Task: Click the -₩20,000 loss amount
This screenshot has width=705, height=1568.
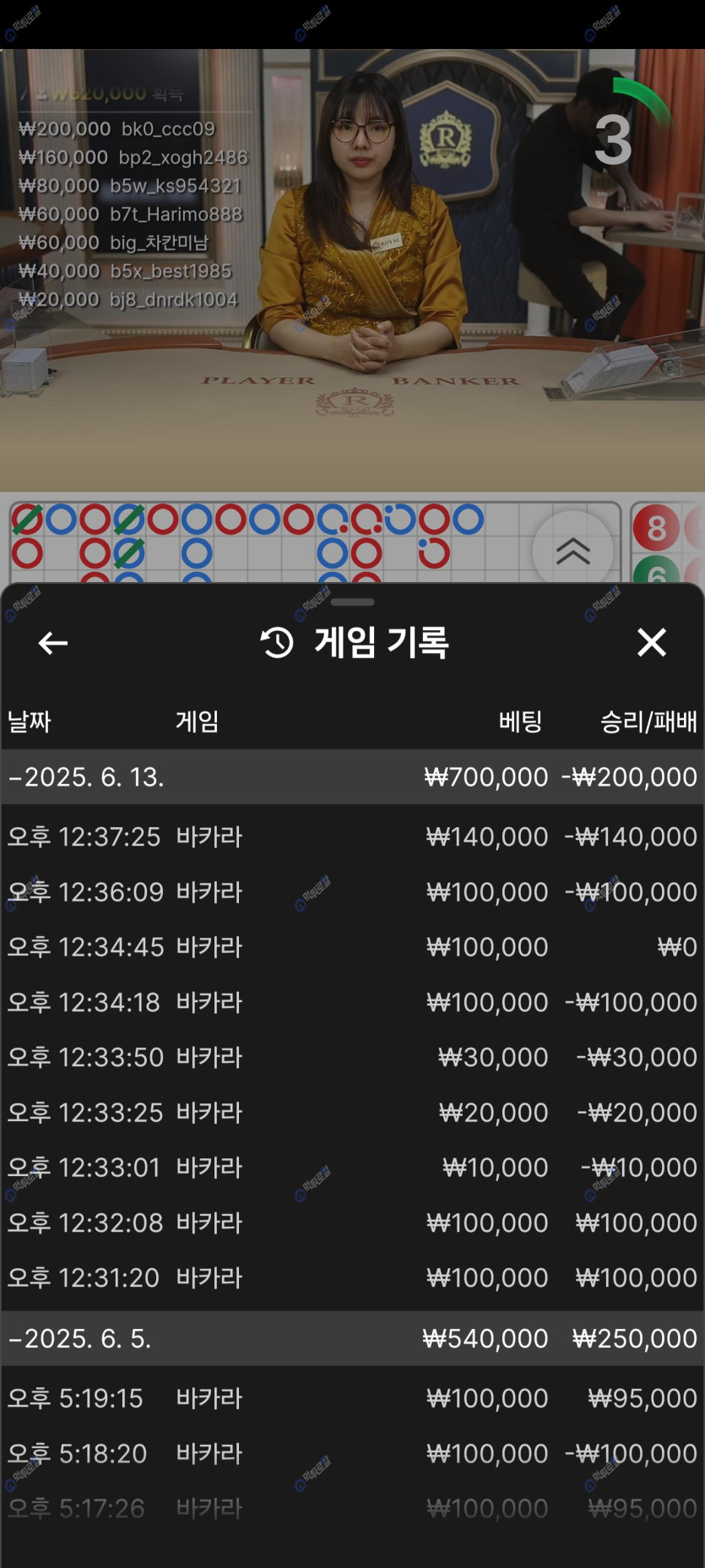Action: pyautogui.click(x=637, y=1112)
